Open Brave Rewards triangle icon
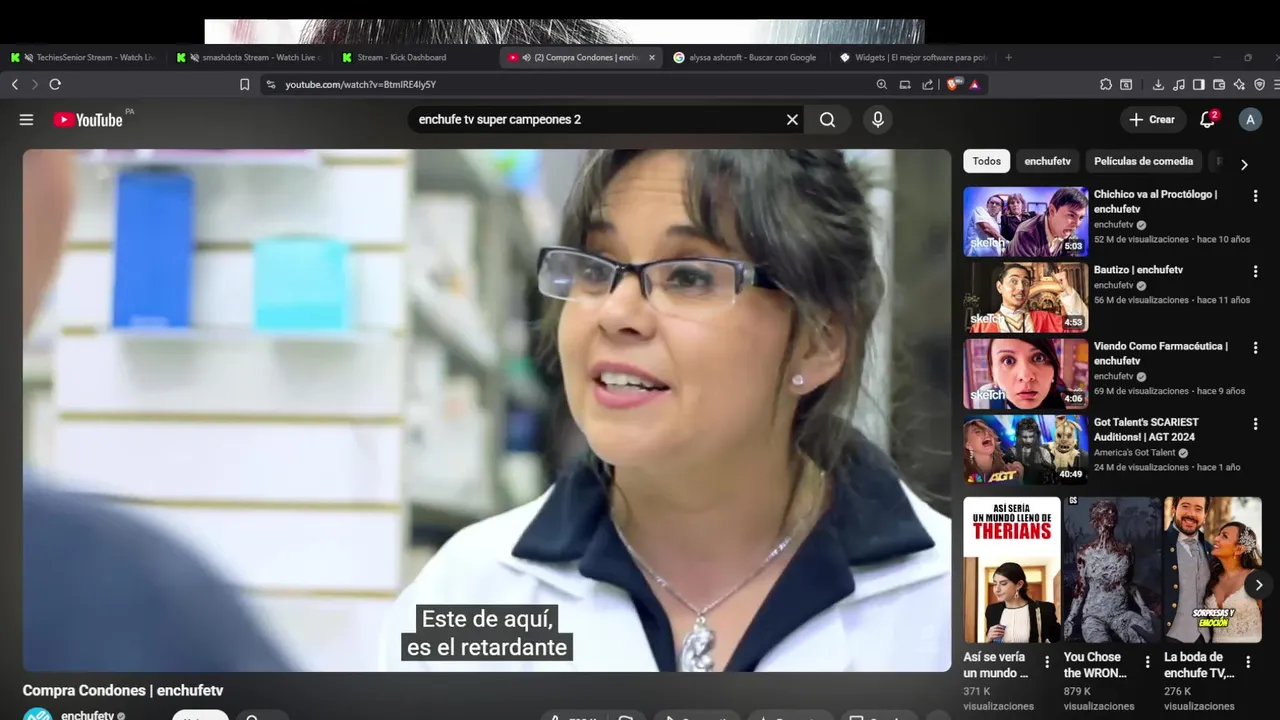The width and height of the screenshot is (1280, 720). coord(974,85)
